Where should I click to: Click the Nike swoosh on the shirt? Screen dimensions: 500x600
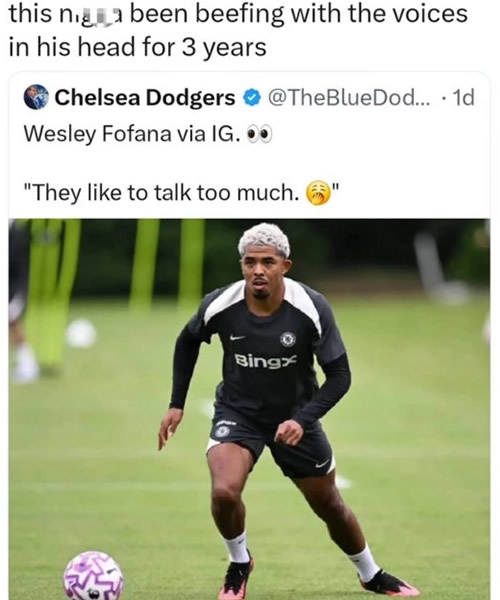point(237,337)
